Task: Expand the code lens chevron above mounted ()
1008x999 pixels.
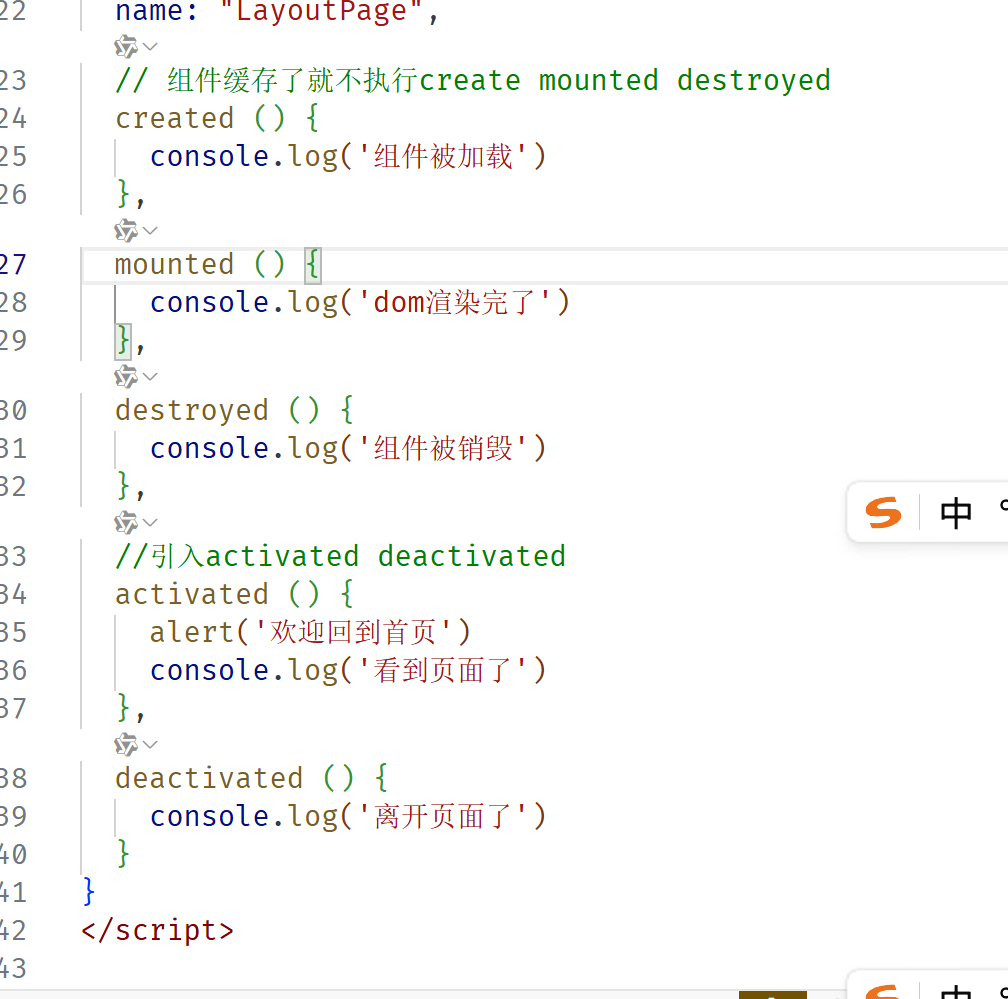Action: coord(150,230)
